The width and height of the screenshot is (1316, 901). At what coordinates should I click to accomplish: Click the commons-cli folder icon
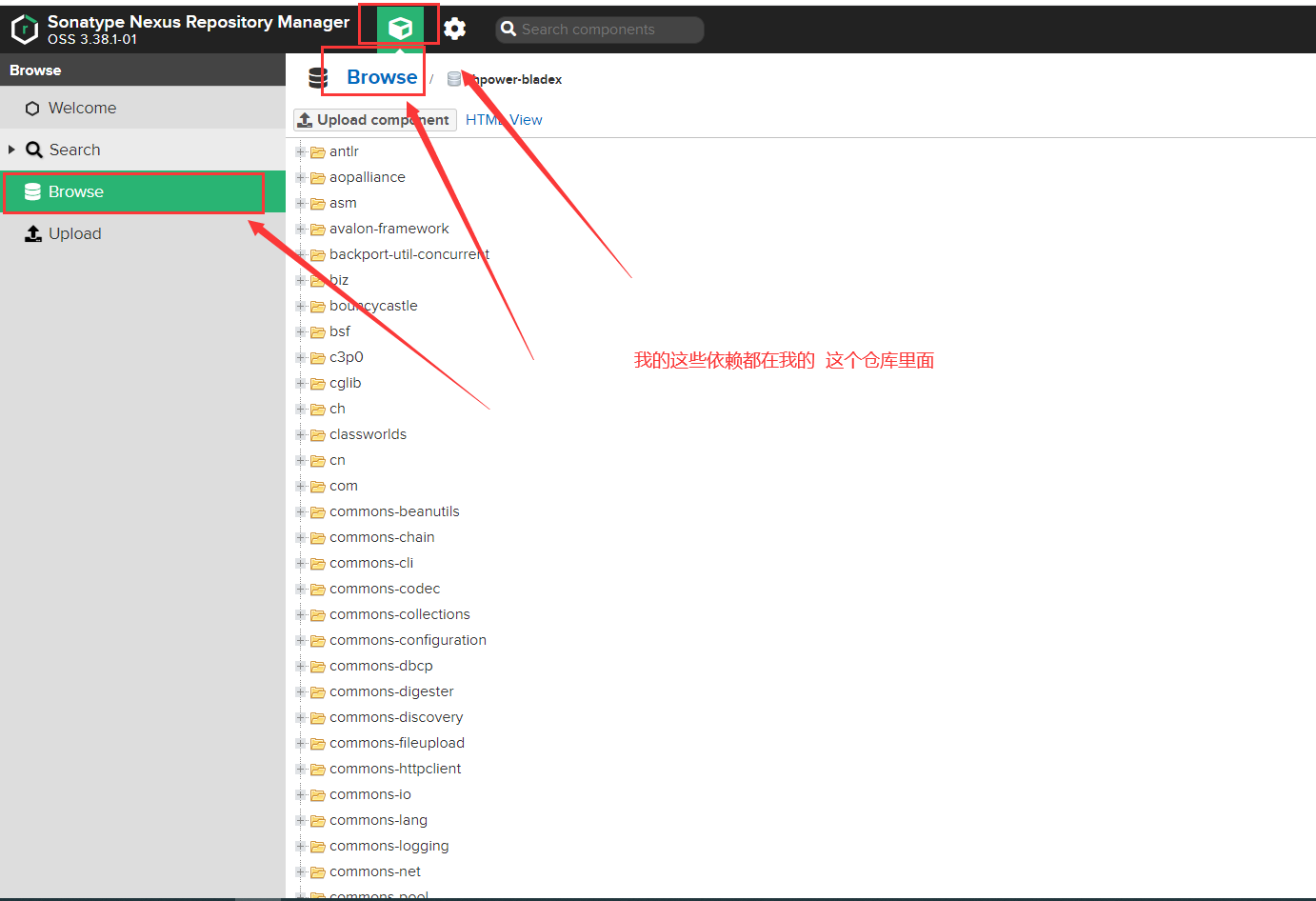click(x=318, y=563)
